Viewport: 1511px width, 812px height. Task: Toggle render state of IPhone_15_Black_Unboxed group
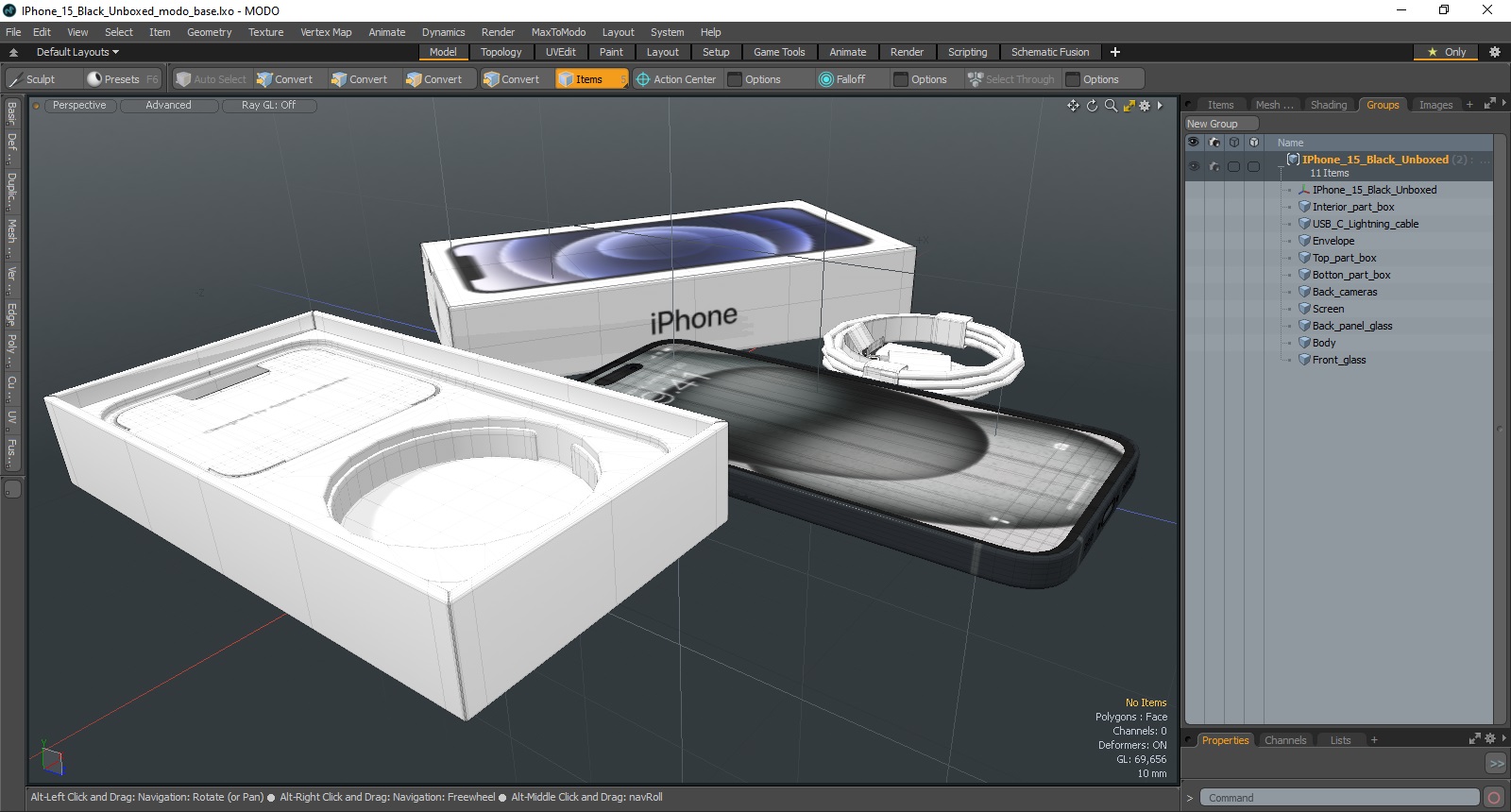tap(1214, 166)
